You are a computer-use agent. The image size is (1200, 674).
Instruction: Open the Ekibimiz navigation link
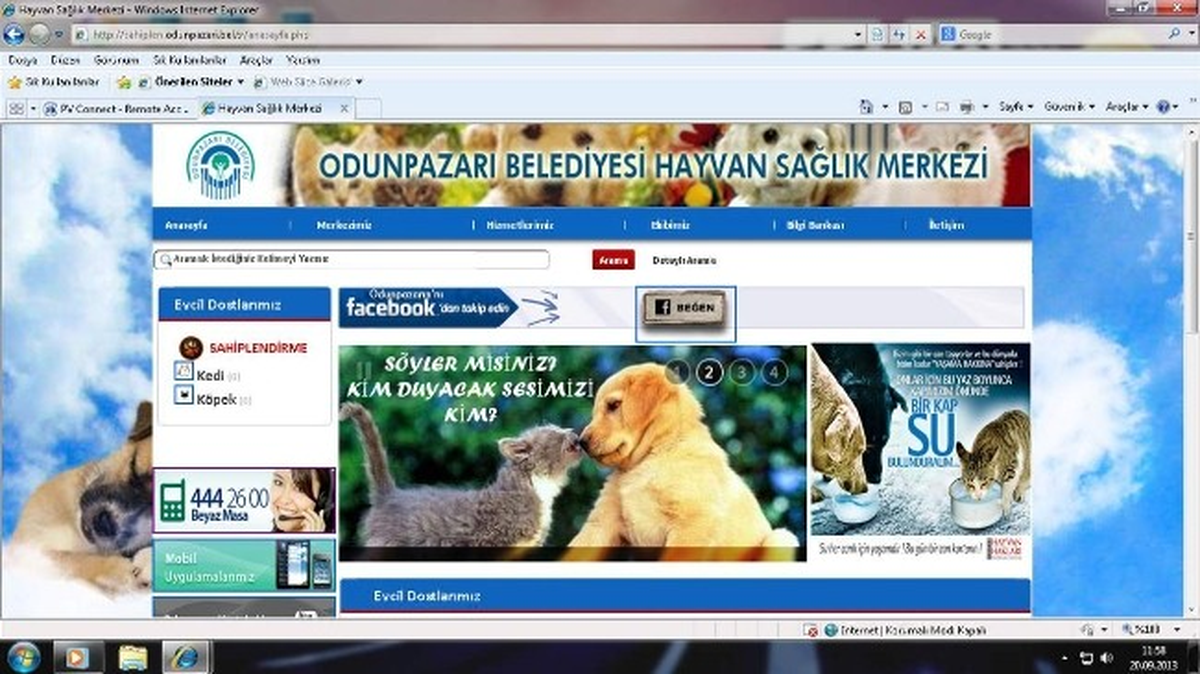(x=672, y=226)
